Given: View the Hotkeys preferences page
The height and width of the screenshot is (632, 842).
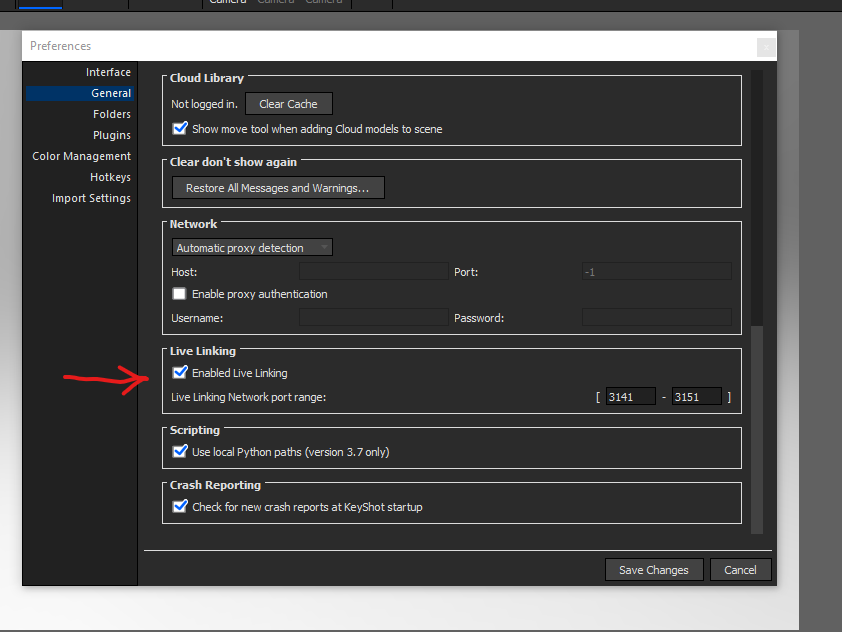Looking at the screenshot, I should [x=110, y=177].
